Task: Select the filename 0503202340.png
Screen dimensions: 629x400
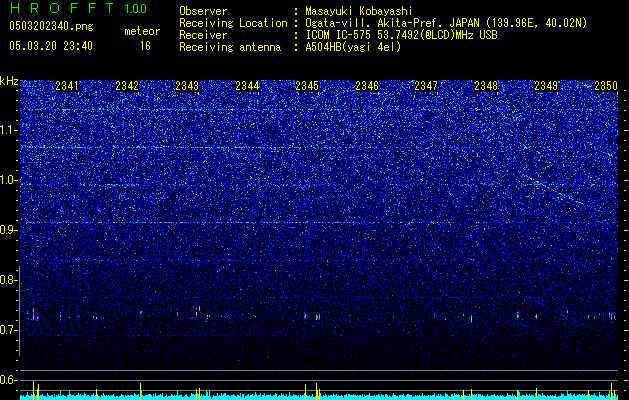Action: coord(51,26)
